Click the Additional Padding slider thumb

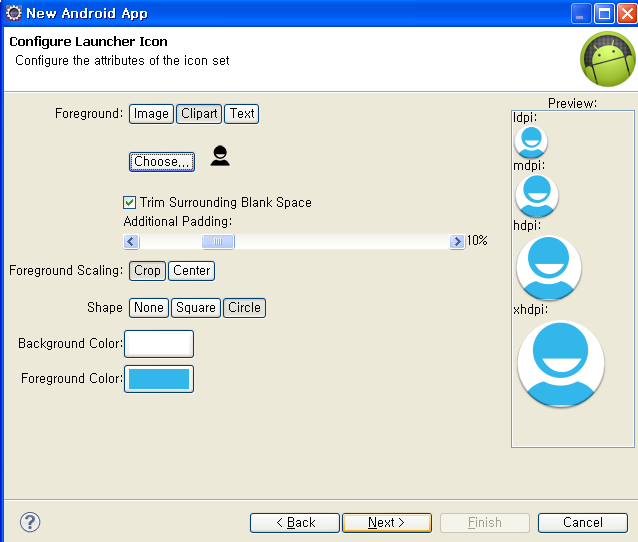coord(218,241)
